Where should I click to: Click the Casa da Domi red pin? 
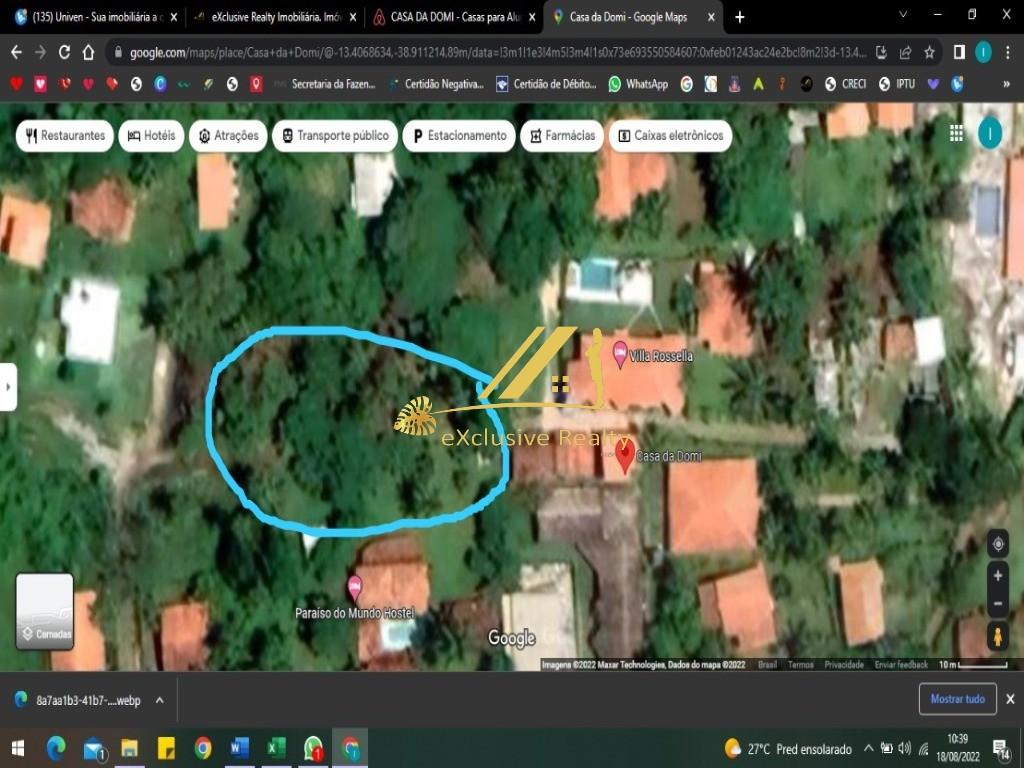(x=625, y=455)
